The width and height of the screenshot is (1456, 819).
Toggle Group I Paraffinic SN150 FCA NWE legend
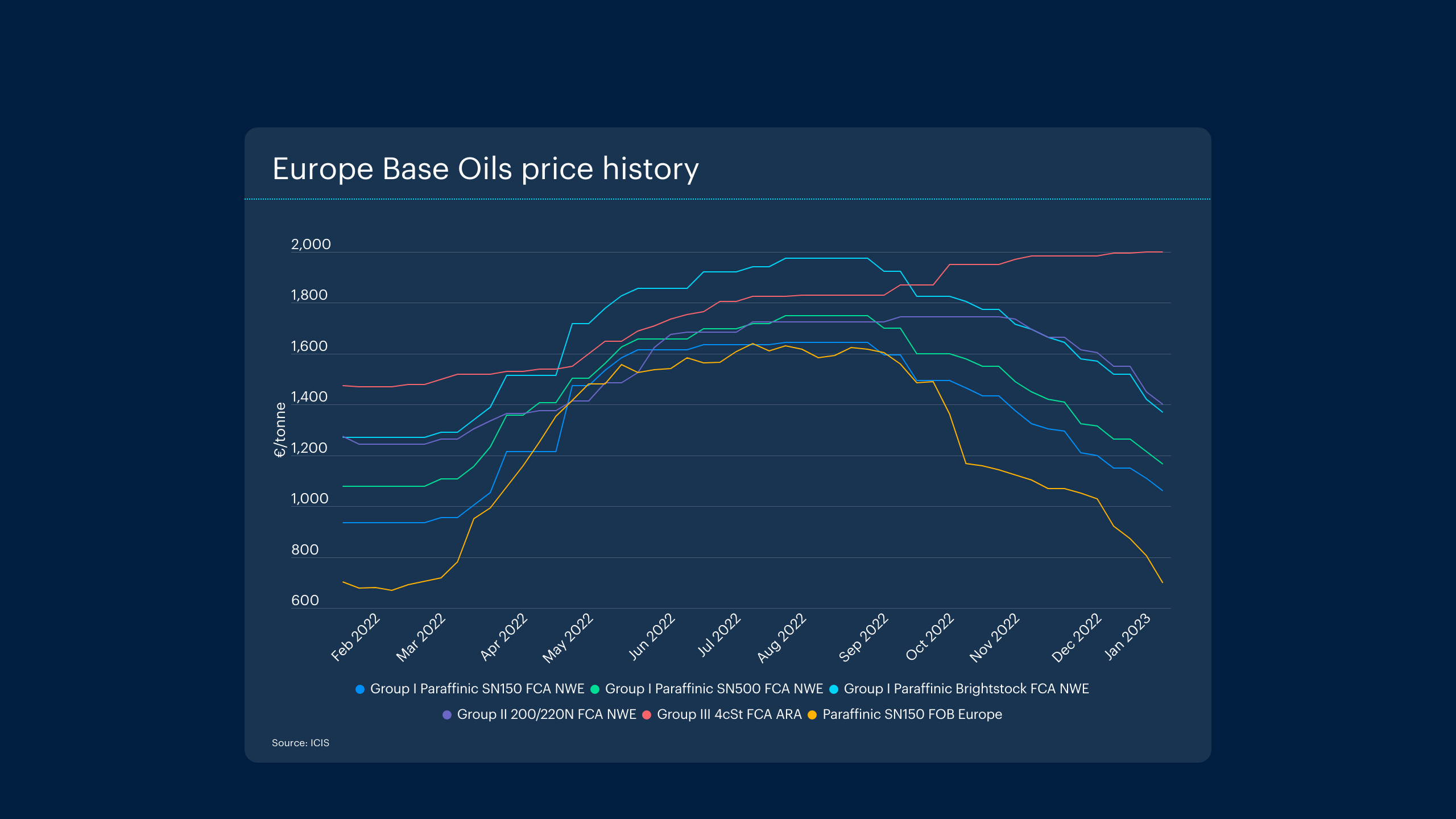[477, 689]
